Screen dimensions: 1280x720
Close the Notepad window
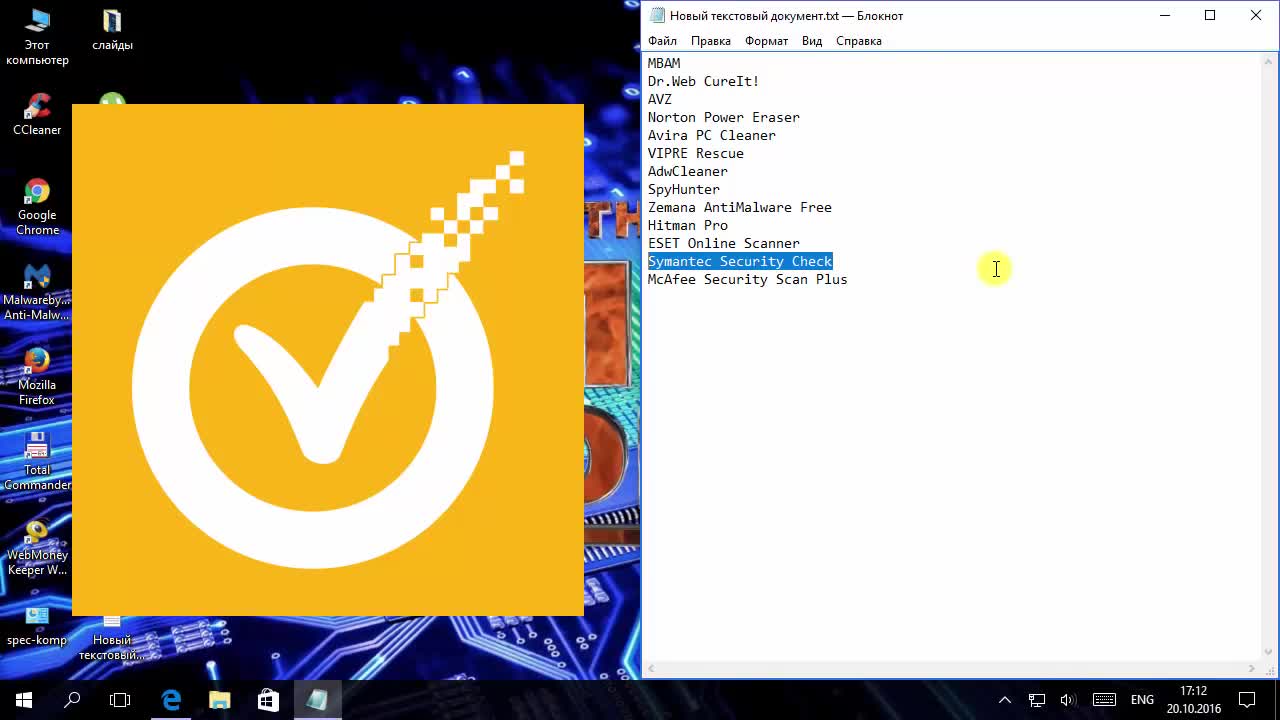coord(1256,15)
